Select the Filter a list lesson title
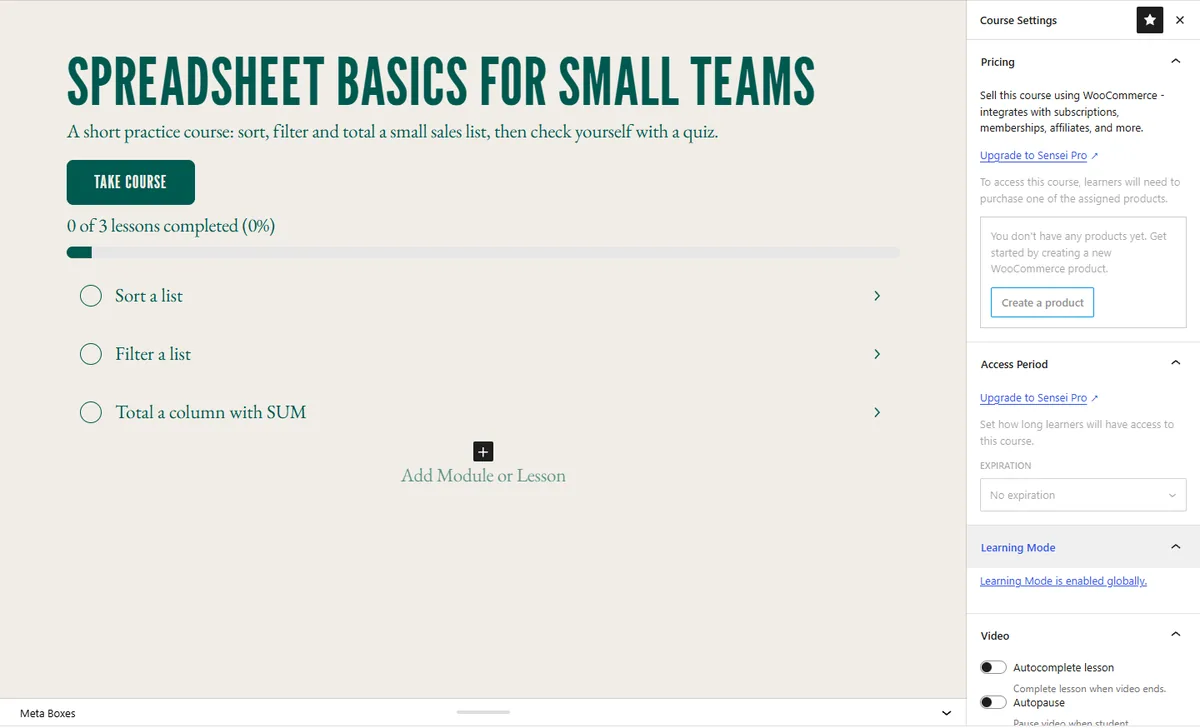Viewport: 1200px width, 728px height. (153, 354)
